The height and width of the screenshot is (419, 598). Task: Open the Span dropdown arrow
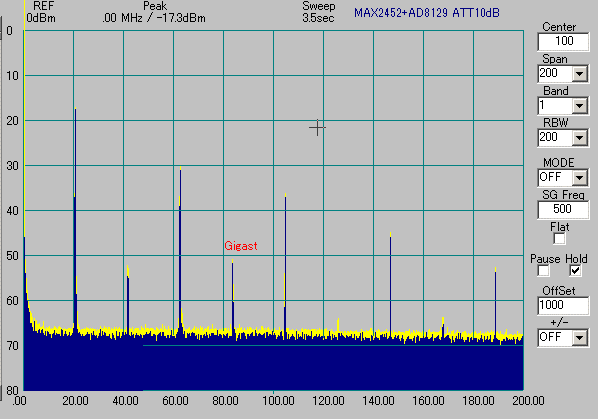pyautogui.click(x=579, y=74)
